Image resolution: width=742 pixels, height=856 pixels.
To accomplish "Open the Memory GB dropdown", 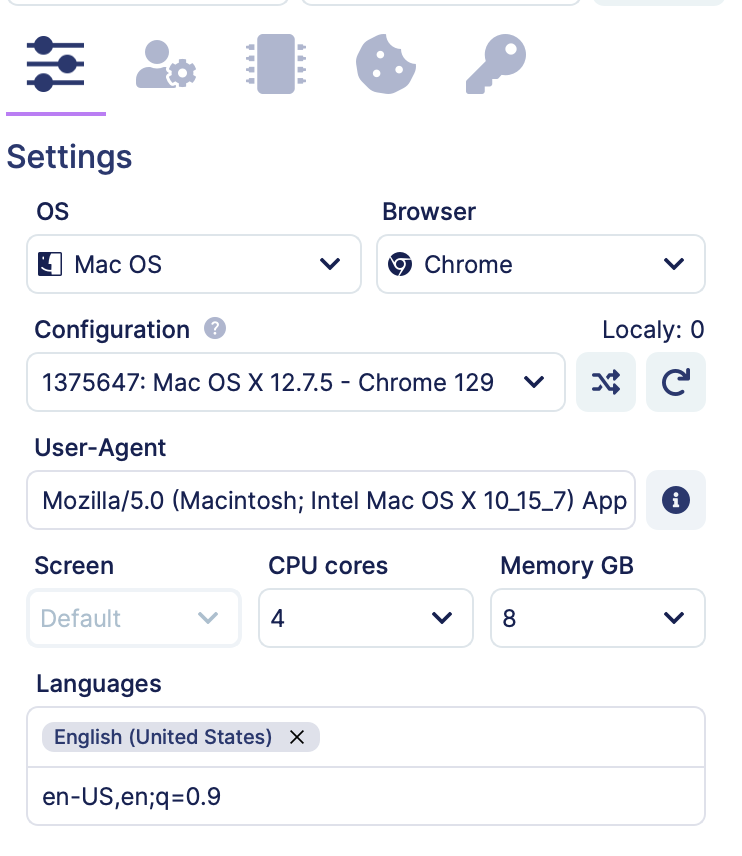I will tap(598, 618).
